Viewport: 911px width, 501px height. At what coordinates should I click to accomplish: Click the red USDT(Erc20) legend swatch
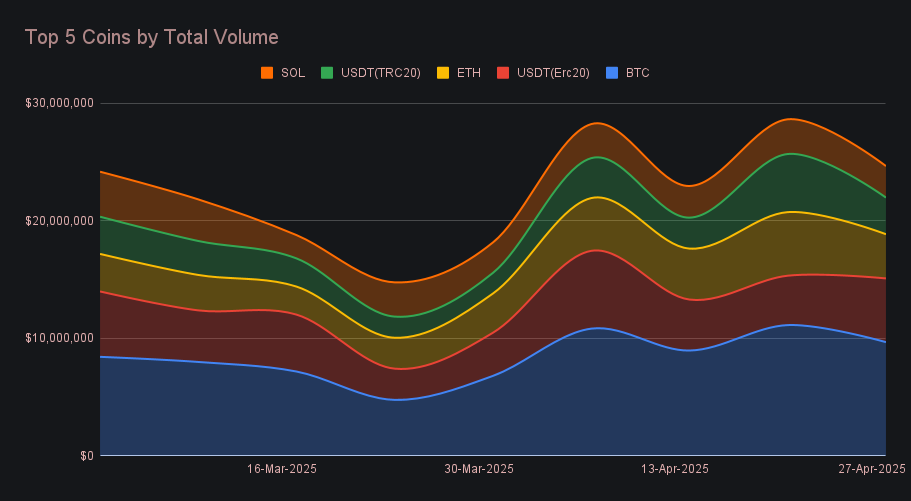click(x=505, y=73)
